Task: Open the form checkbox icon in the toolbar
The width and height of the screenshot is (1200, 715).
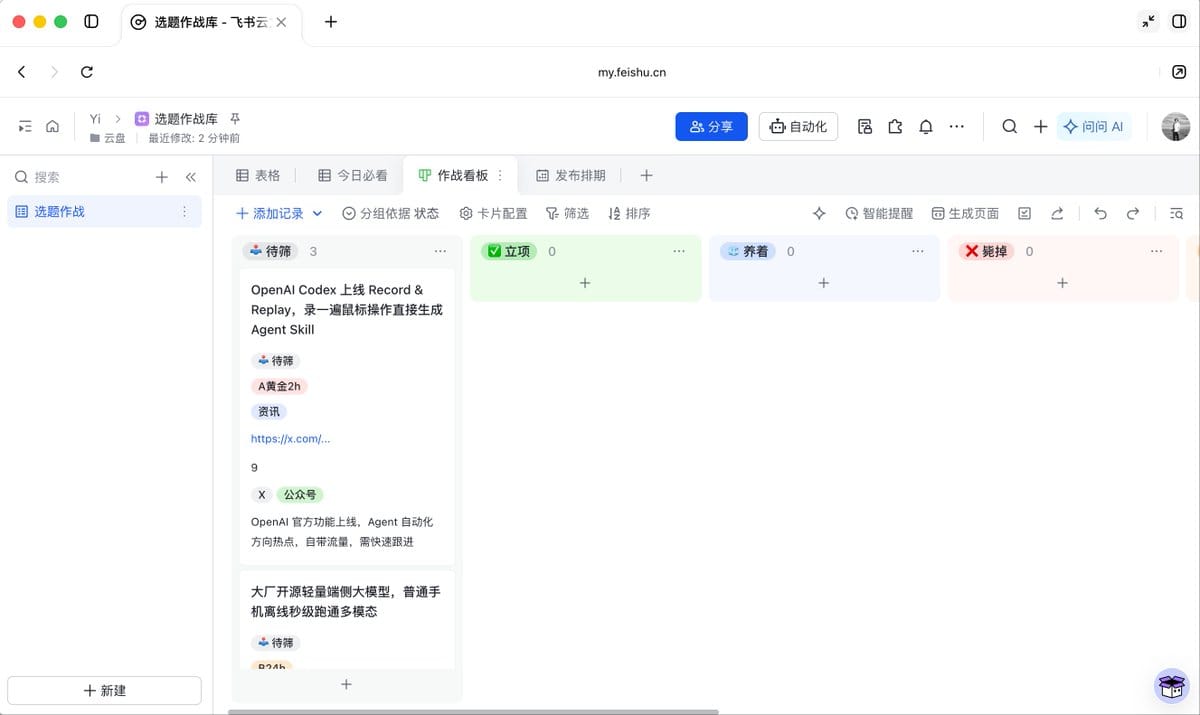Action: [x=1025, y=213]
